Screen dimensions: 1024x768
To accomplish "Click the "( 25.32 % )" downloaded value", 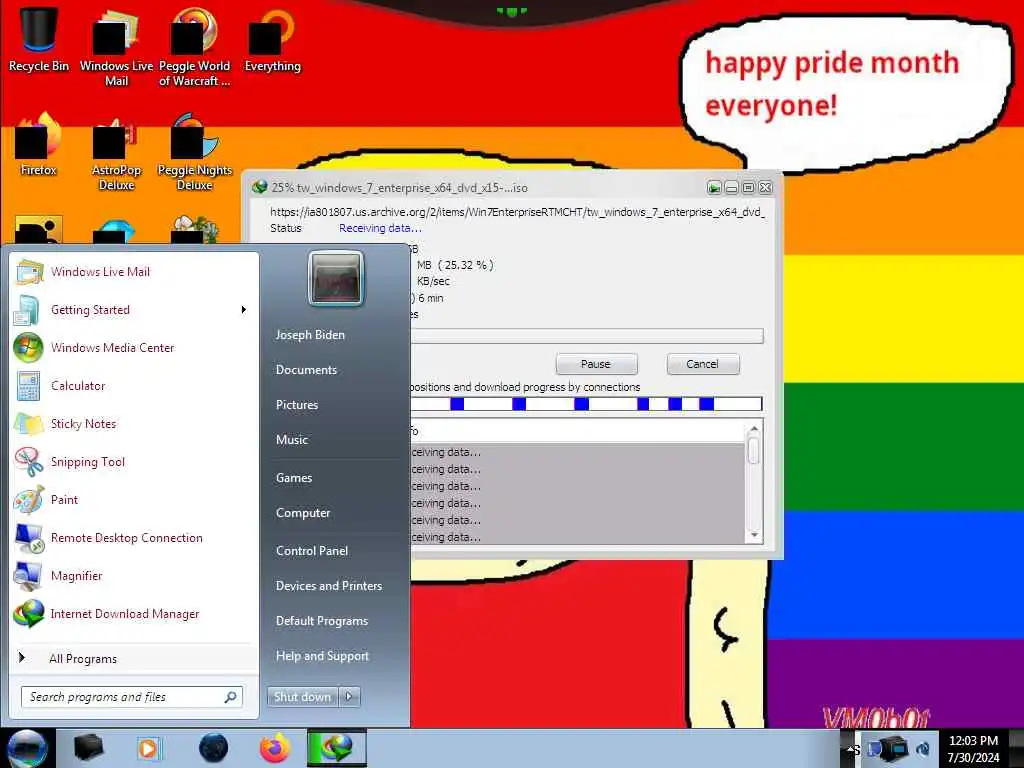I will 466,265.
